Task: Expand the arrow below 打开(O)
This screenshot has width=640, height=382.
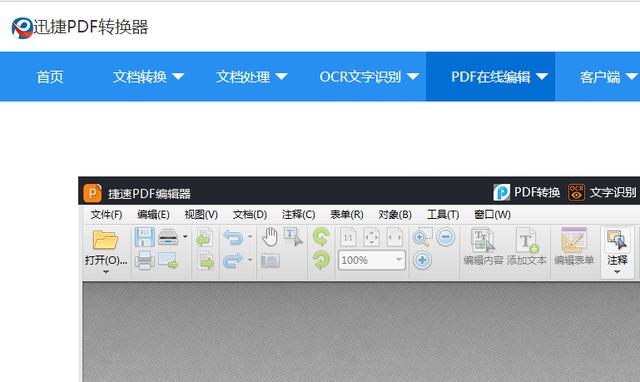Action: pyautogui.click(x=106, y=272)
